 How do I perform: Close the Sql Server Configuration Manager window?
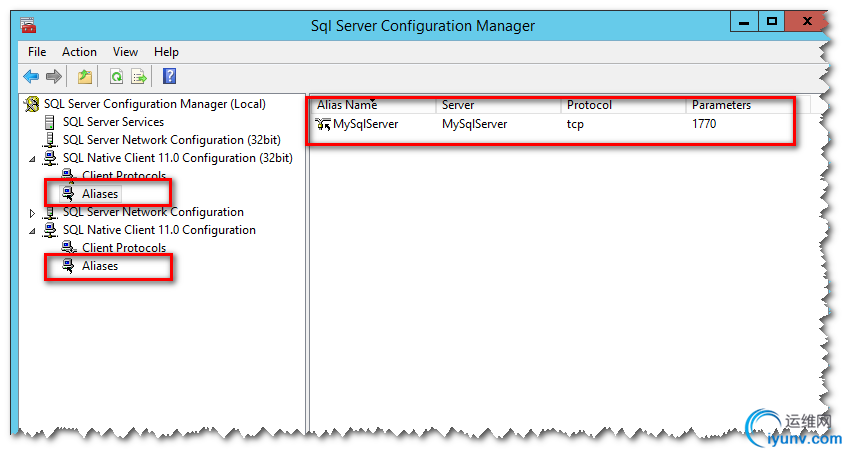click(x=807, y=22)
